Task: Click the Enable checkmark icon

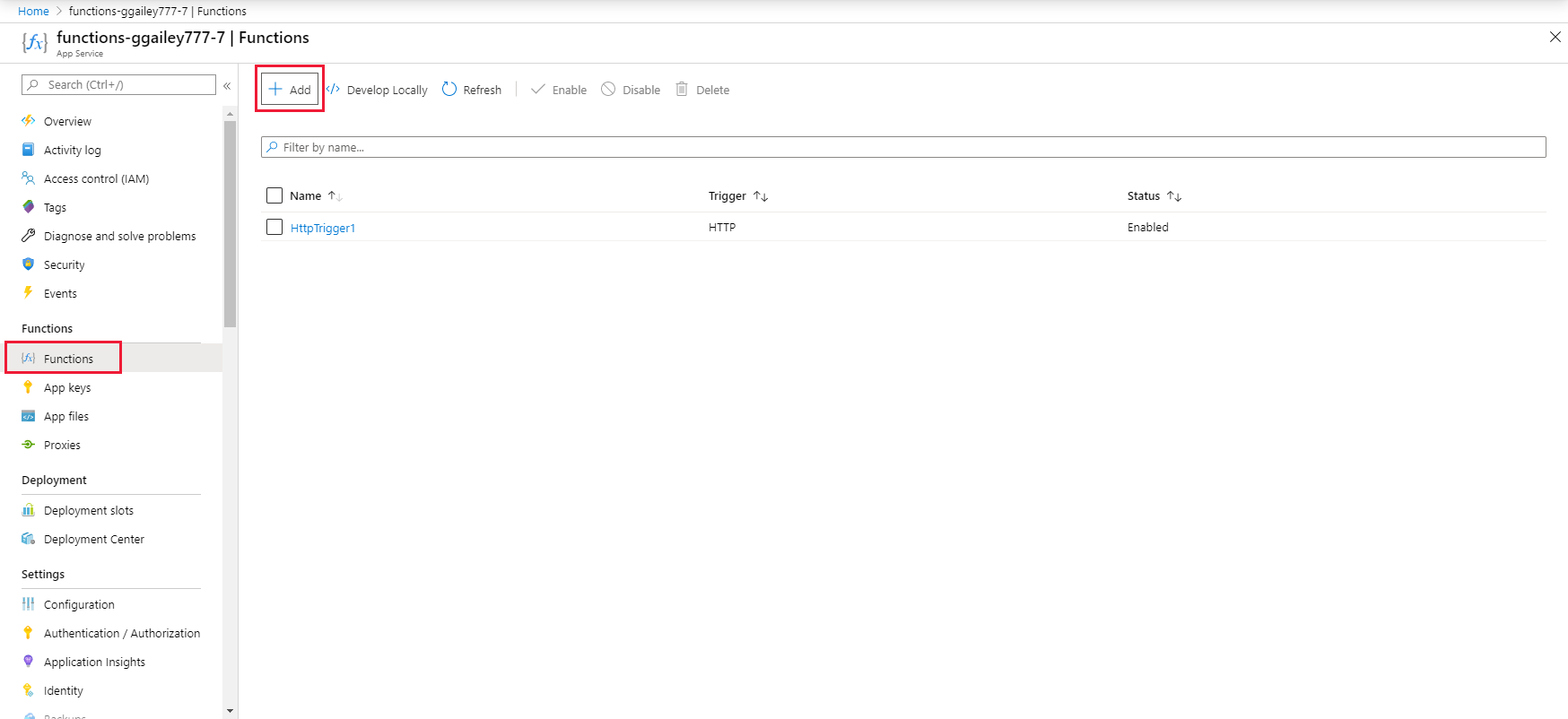Action: pyautogui.click(x=538, y=89)
